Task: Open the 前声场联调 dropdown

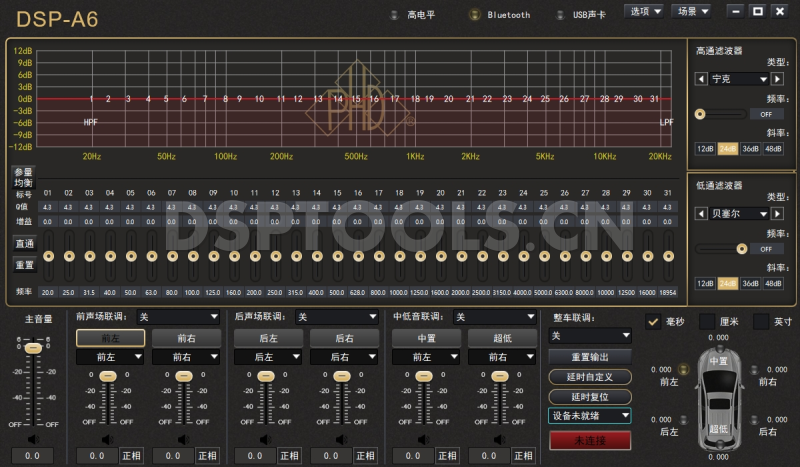Action: 178,317
